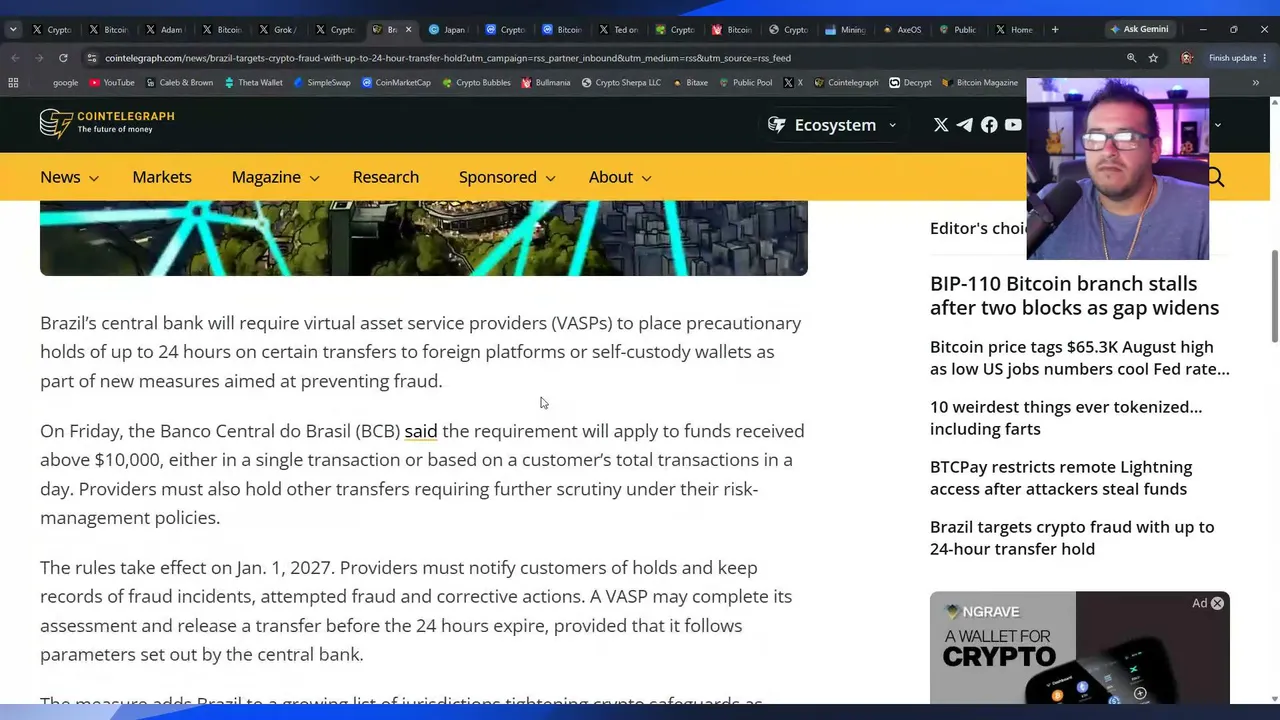
Task: Open '10 weirdest things ever tokenized' article
Action: click(1066, 418)
